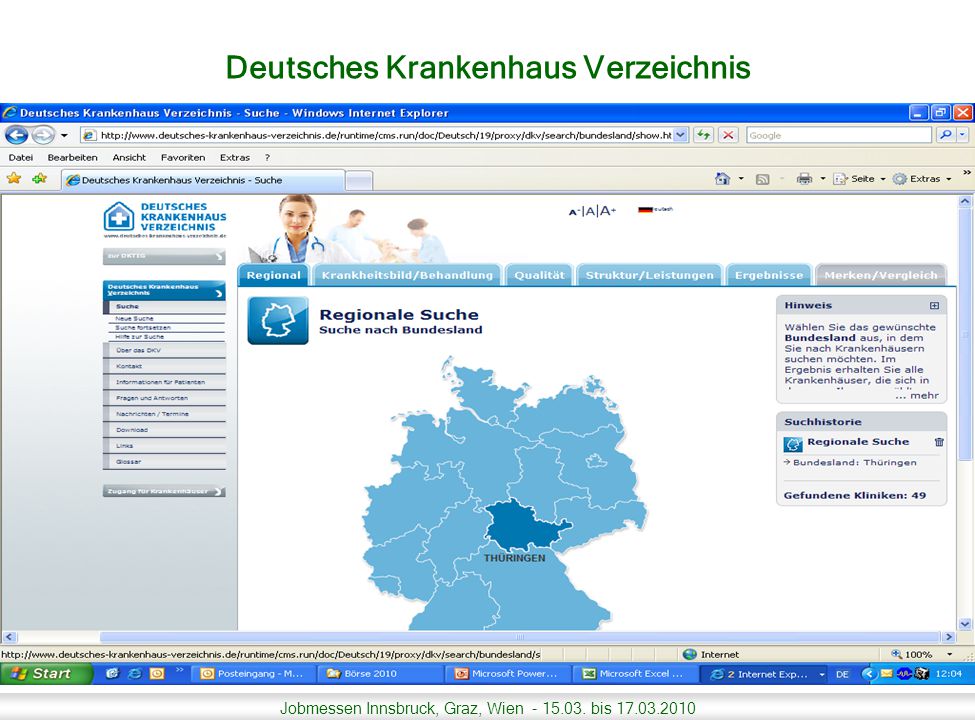Click the Home page icon in the toolbar
The height and width of the screenshot is (720, 975).
722,179
